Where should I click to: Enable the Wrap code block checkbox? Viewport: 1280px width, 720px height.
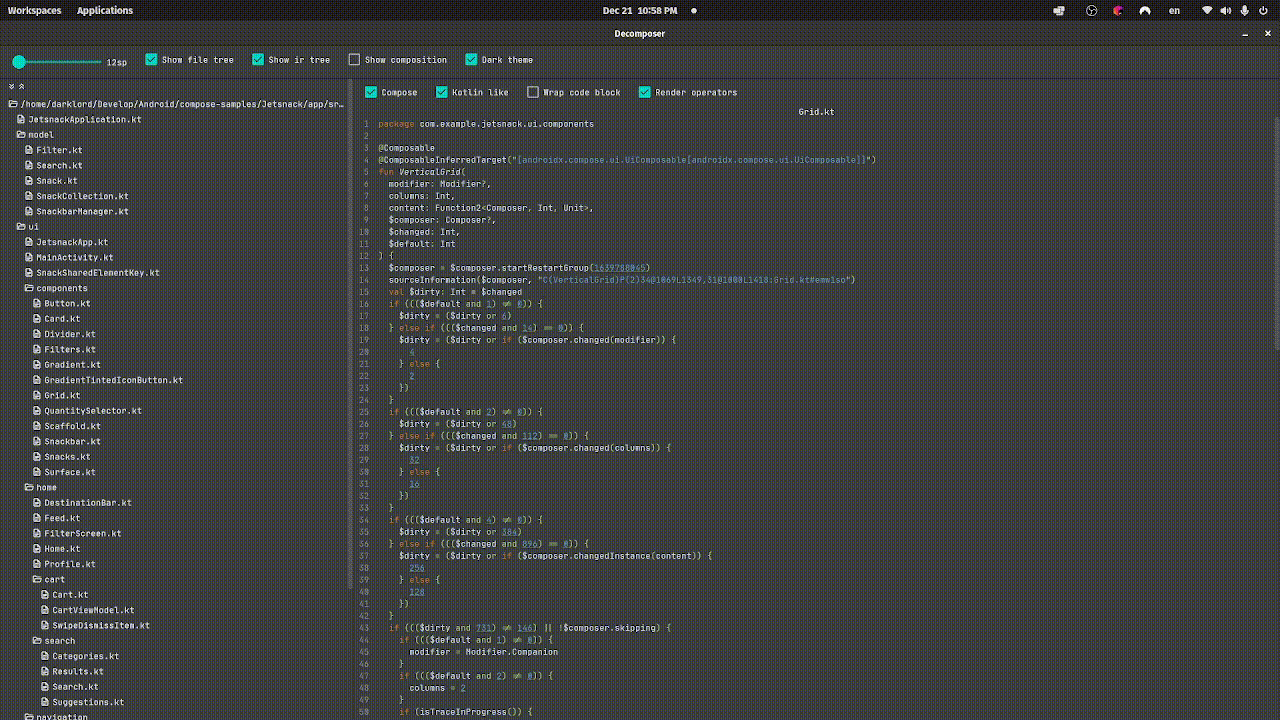533,92
